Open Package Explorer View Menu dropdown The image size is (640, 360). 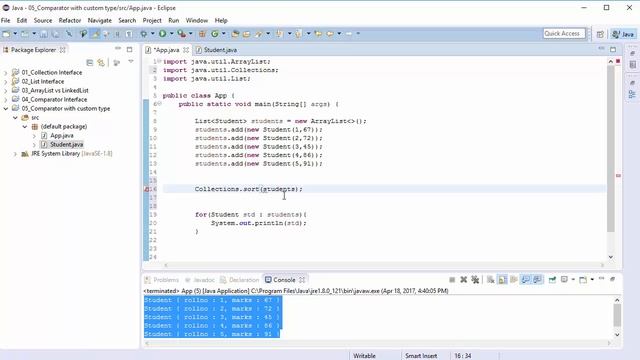coord(131,62)
